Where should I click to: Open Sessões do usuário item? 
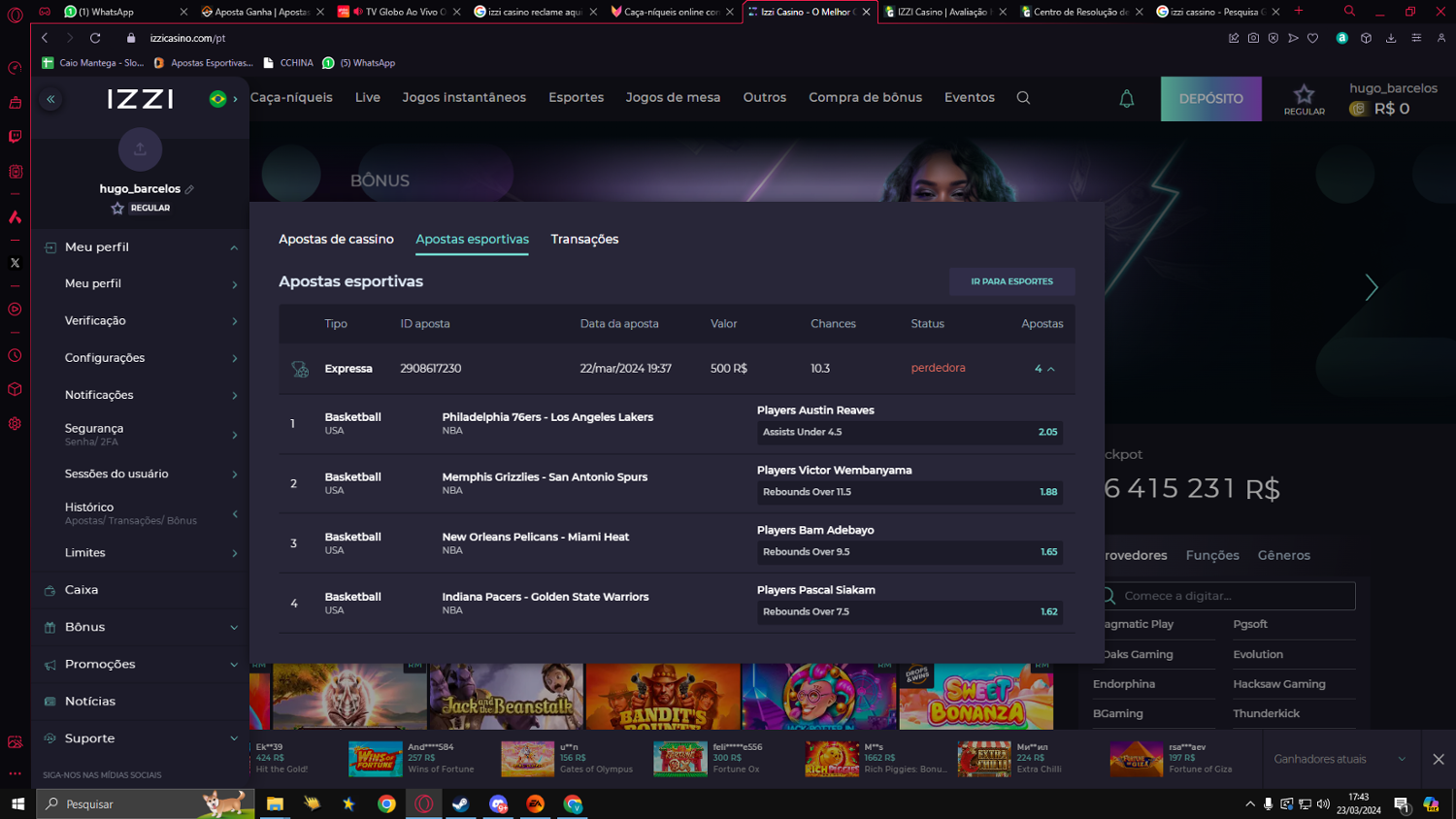pos(141,475)
